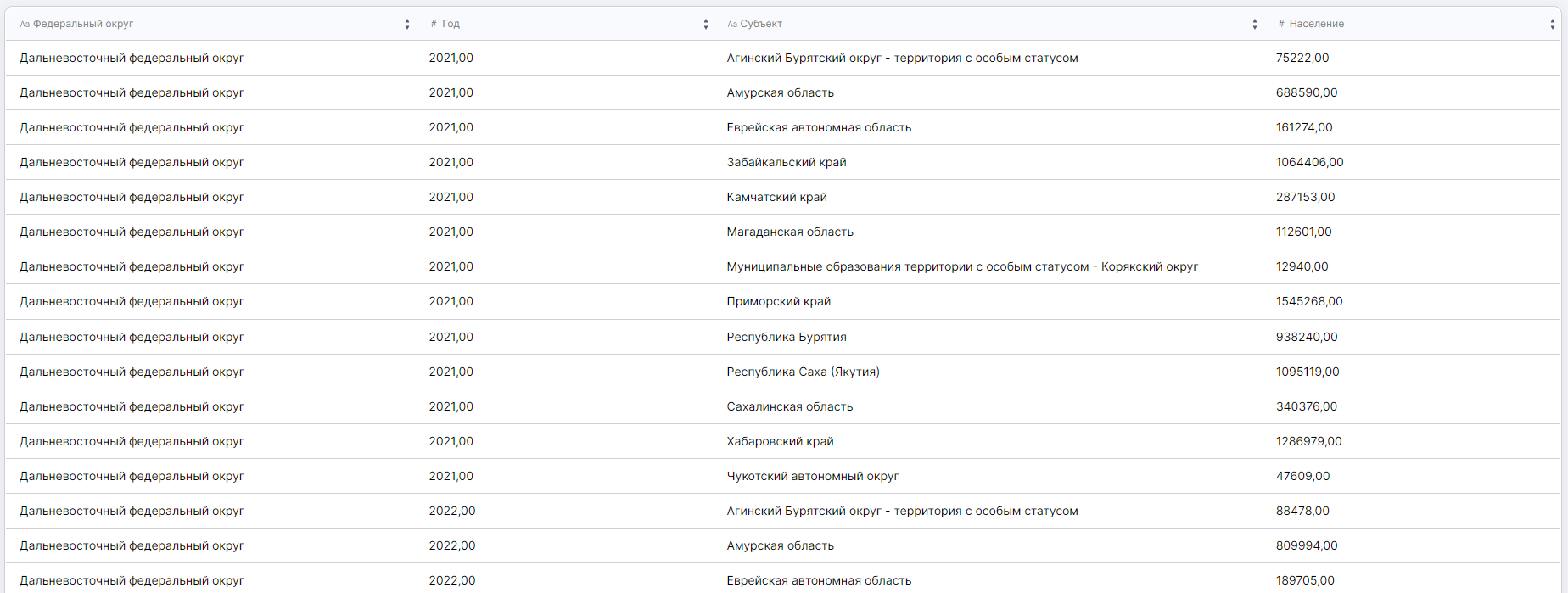1568x593 pixels.
Task: Select the Население column header label
Action: coord(1316,24)
